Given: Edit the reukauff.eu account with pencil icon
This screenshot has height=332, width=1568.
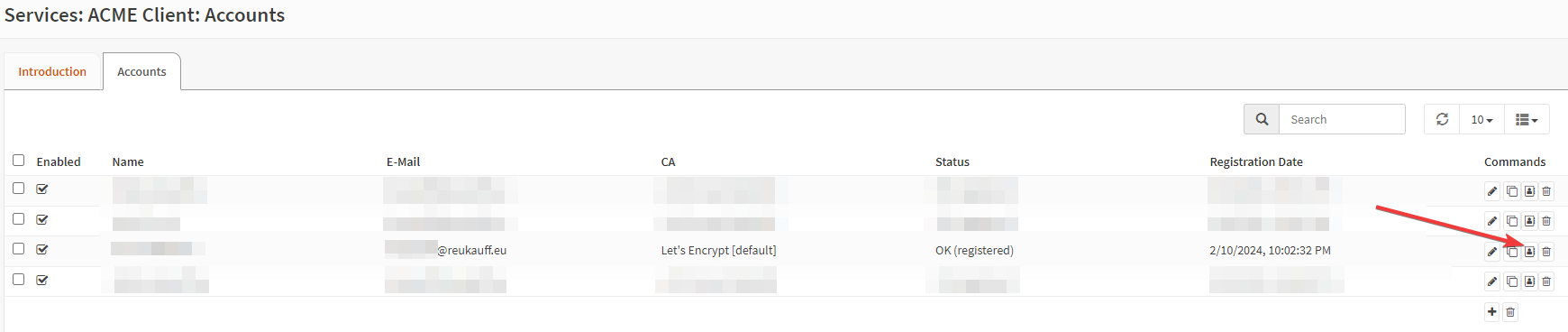Looking at the screenshot, I should pos(1492,252).
